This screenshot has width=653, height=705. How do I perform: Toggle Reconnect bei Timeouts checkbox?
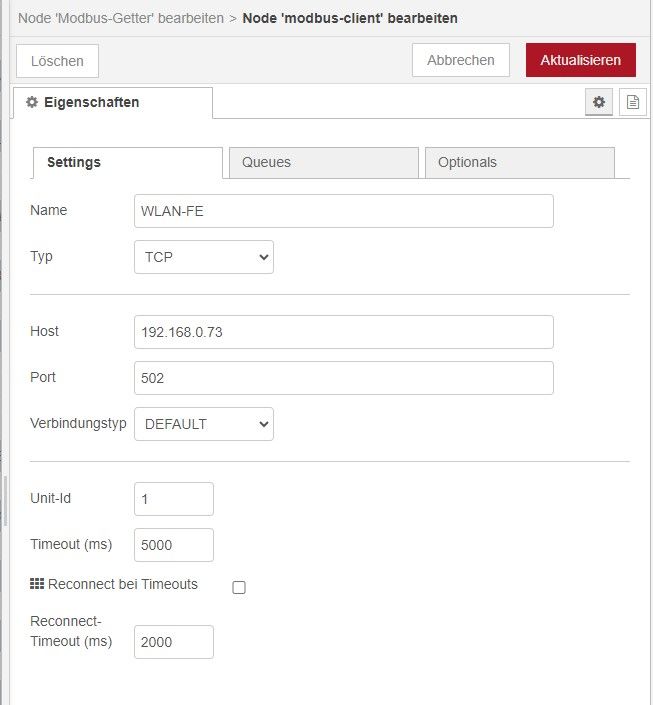point(239,587)
